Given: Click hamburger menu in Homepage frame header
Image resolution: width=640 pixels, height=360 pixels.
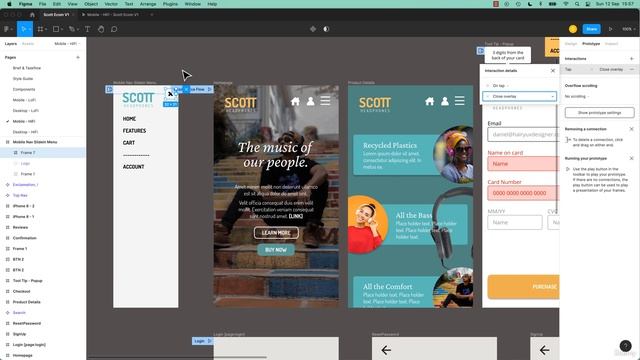Looking at the screenshot, I should [325, 100].
